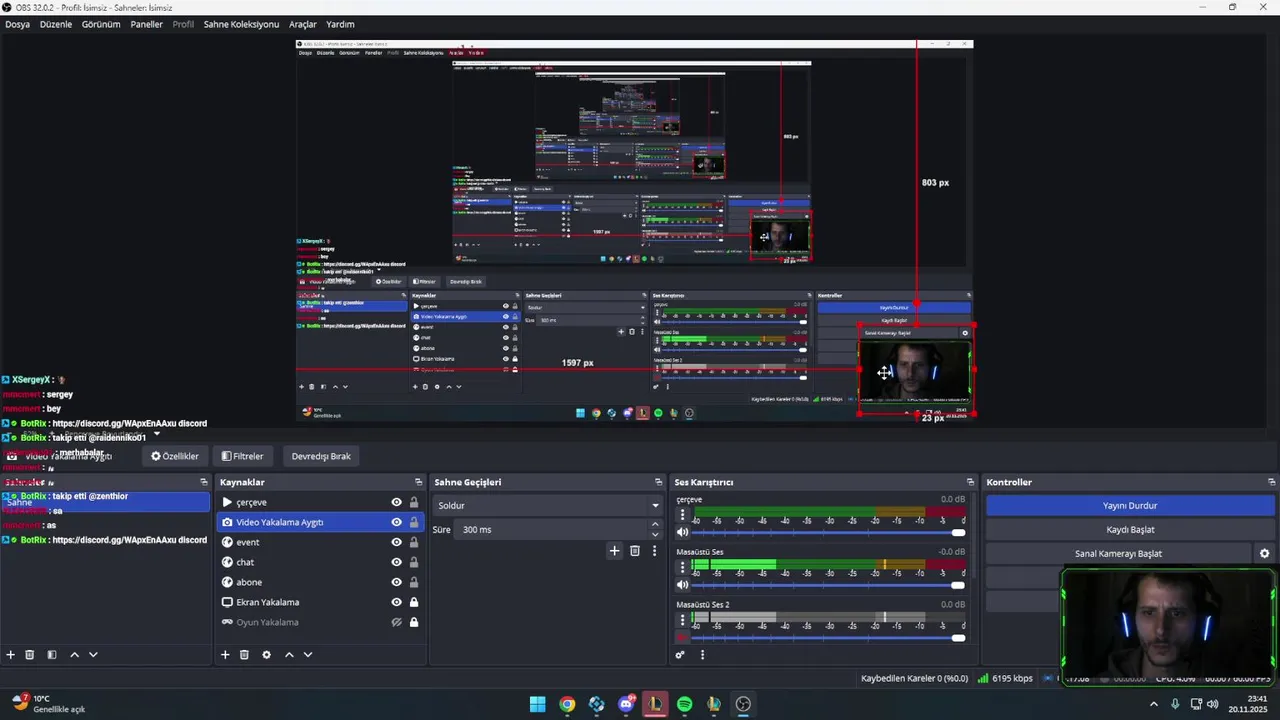The image size is (1280, 720).
Task: Click Yayını Durdur to stop streaming
Action: coord(1130,505)
